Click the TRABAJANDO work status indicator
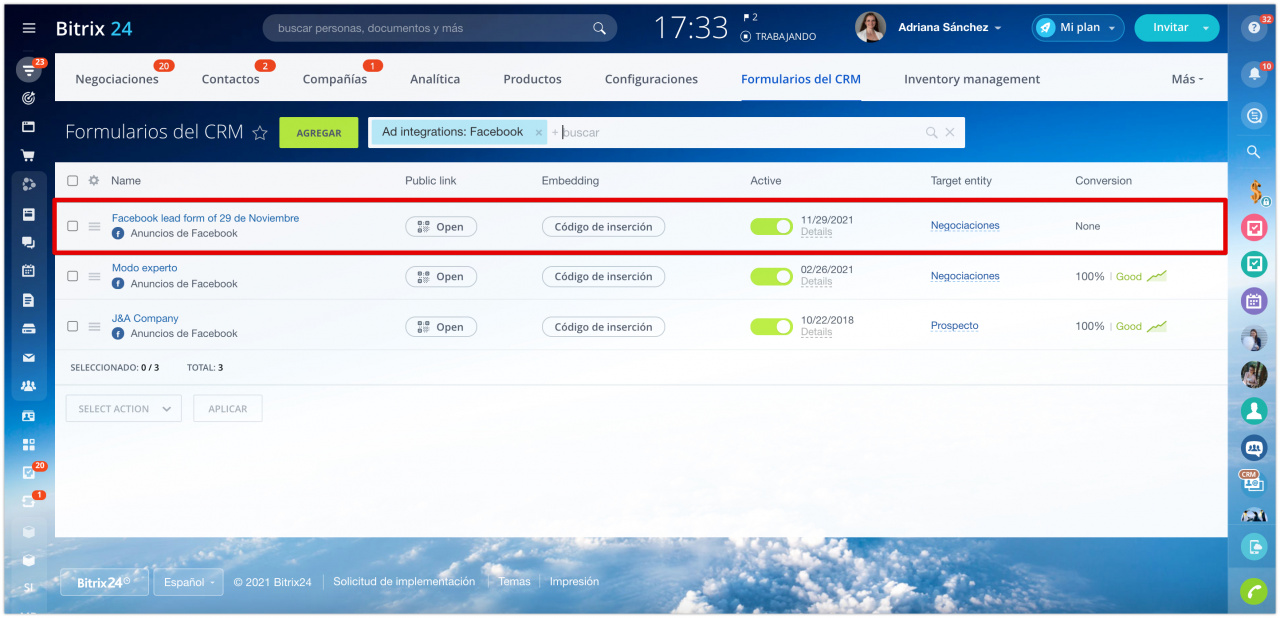 [778, 36]
